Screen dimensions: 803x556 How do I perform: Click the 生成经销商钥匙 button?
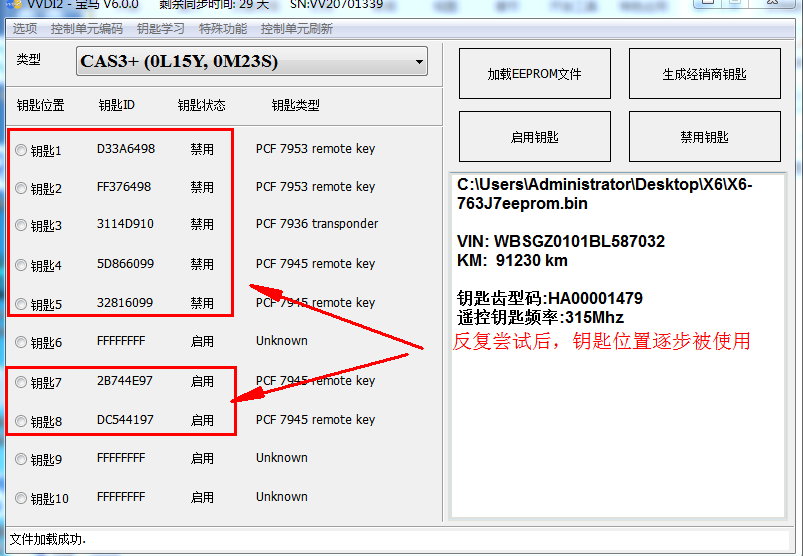click(x=704, y=74)
